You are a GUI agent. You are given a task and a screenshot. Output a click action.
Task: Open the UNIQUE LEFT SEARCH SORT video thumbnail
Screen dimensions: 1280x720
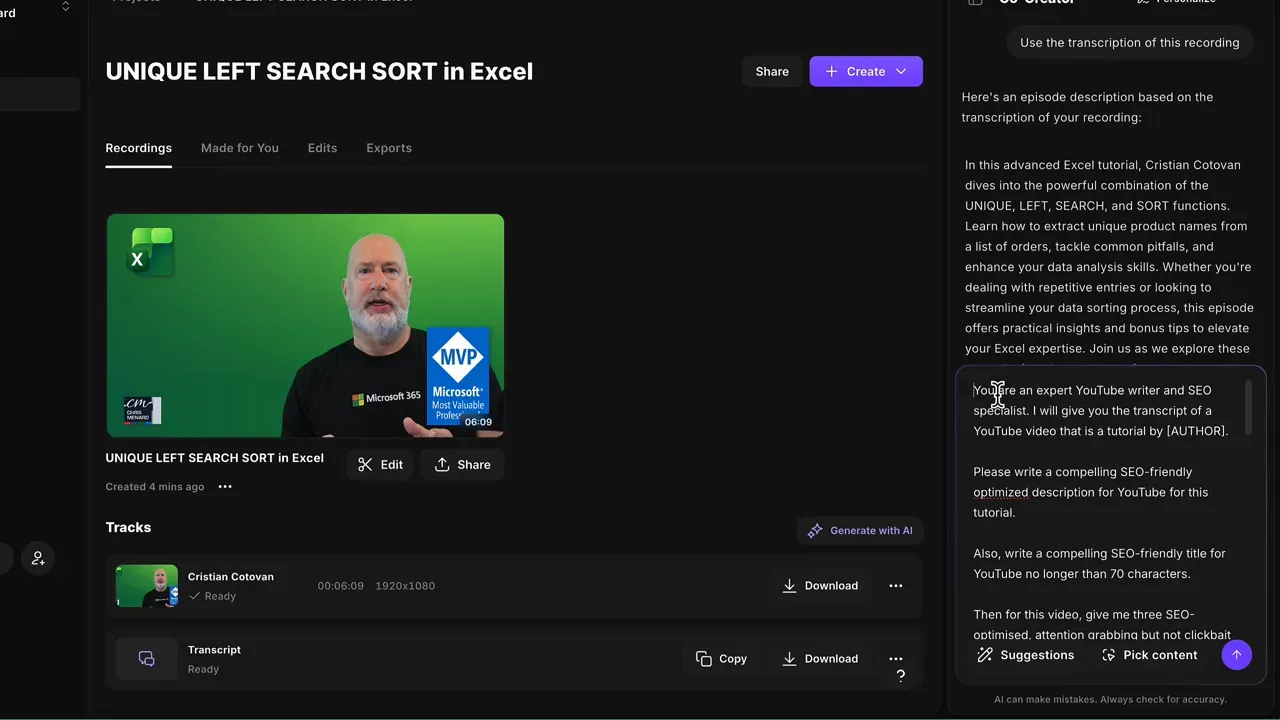coord(305,325)
